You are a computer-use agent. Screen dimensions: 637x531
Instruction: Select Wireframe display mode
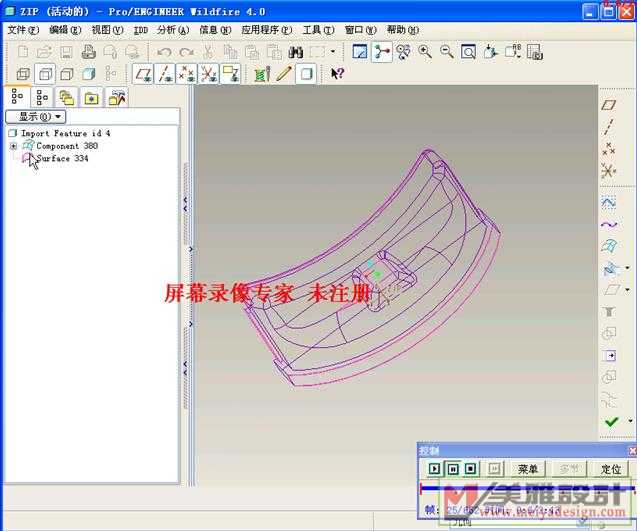(x=23, y=74)
